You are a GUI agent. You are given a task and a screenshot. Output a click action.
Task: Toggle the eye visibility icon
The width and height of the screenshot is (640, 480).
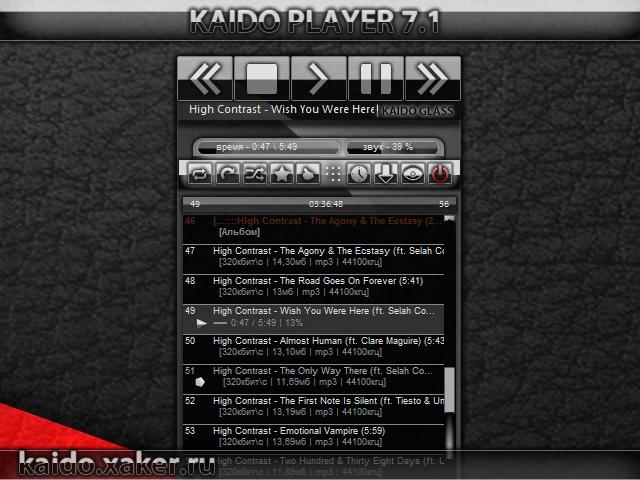413,174
